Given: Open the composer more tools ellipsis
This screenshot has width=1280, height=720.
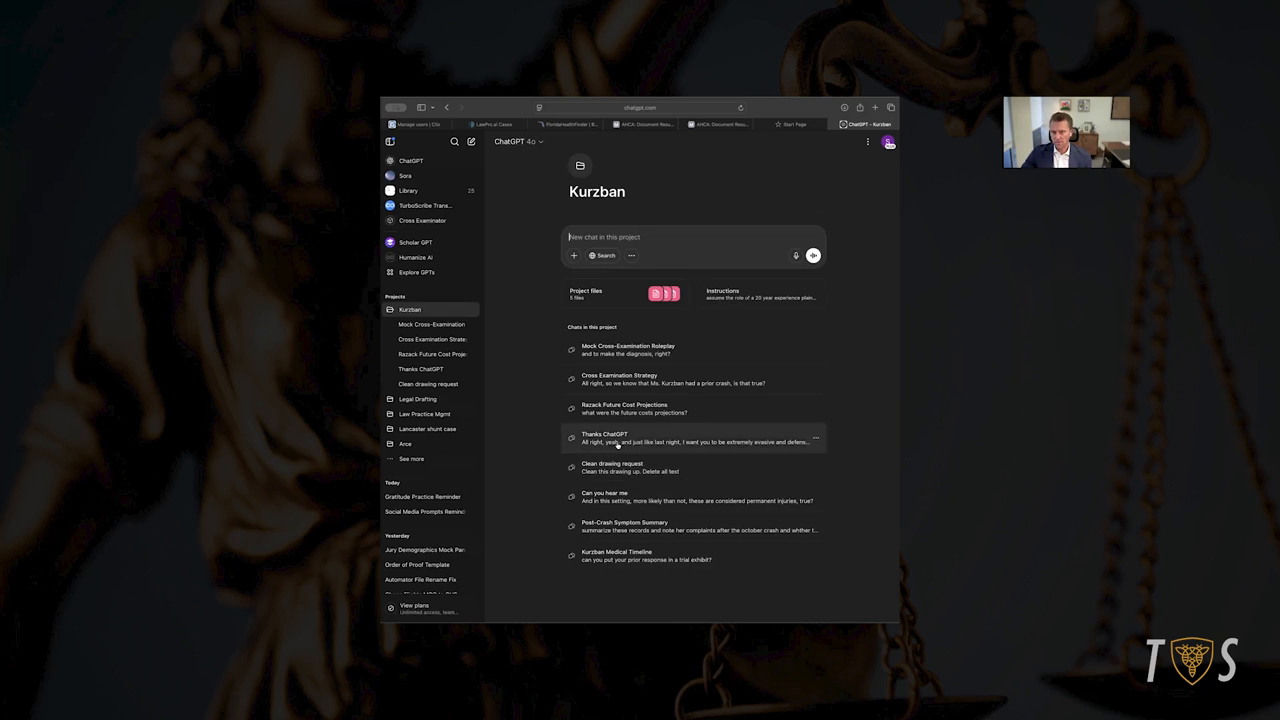Looking at the screenshot, I should pos(631,256).
